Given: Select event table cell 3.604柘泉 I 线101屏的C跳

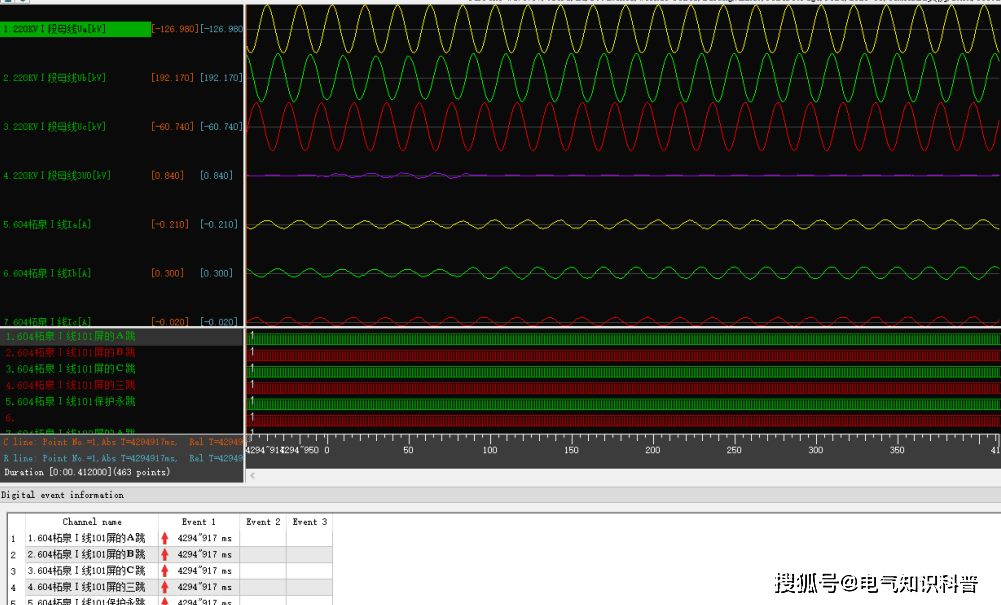Looking at the screenshot, I should (x=92, y=571).
